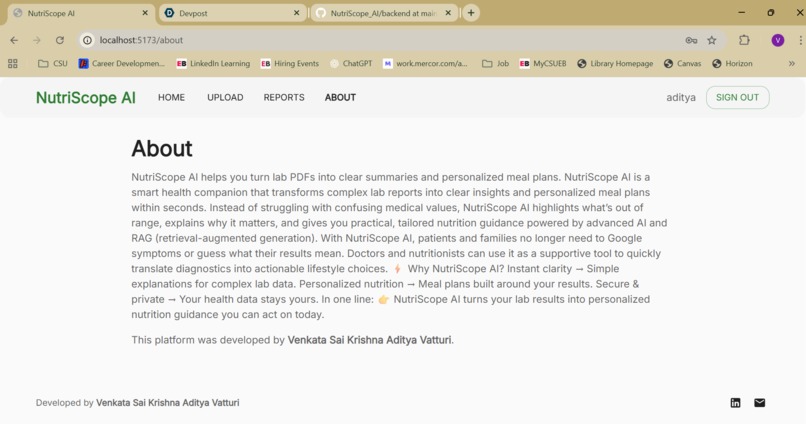The image size is (806, 424).
Task: Open Horizon bookmark
Action: 732,64
